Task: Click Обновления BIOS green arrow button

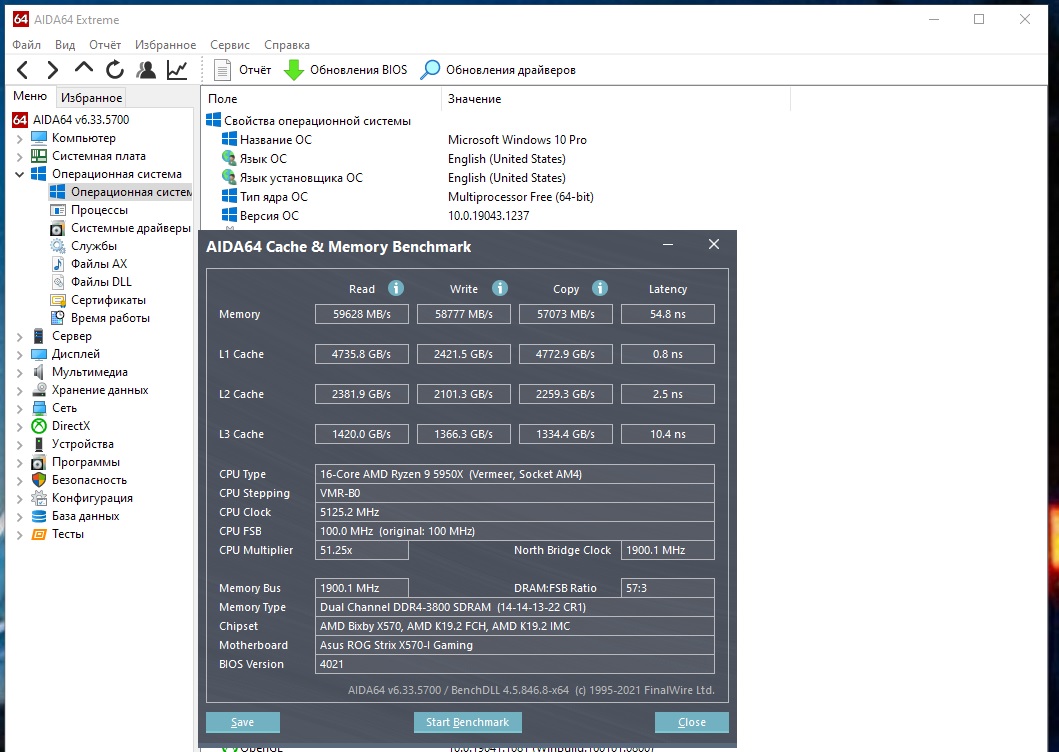Action: [345, 70]
